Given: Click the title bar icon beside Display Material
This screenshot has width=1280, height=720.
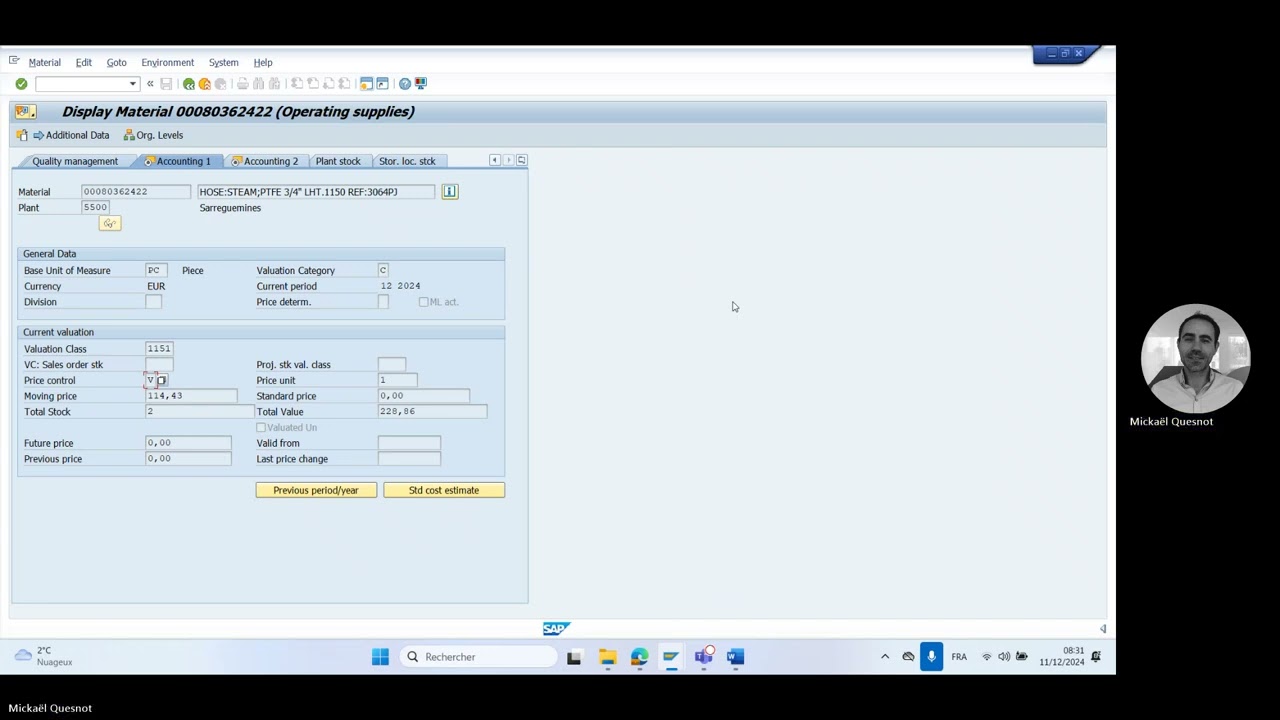Looking at the screenshot, I should [x=25, y=112].
